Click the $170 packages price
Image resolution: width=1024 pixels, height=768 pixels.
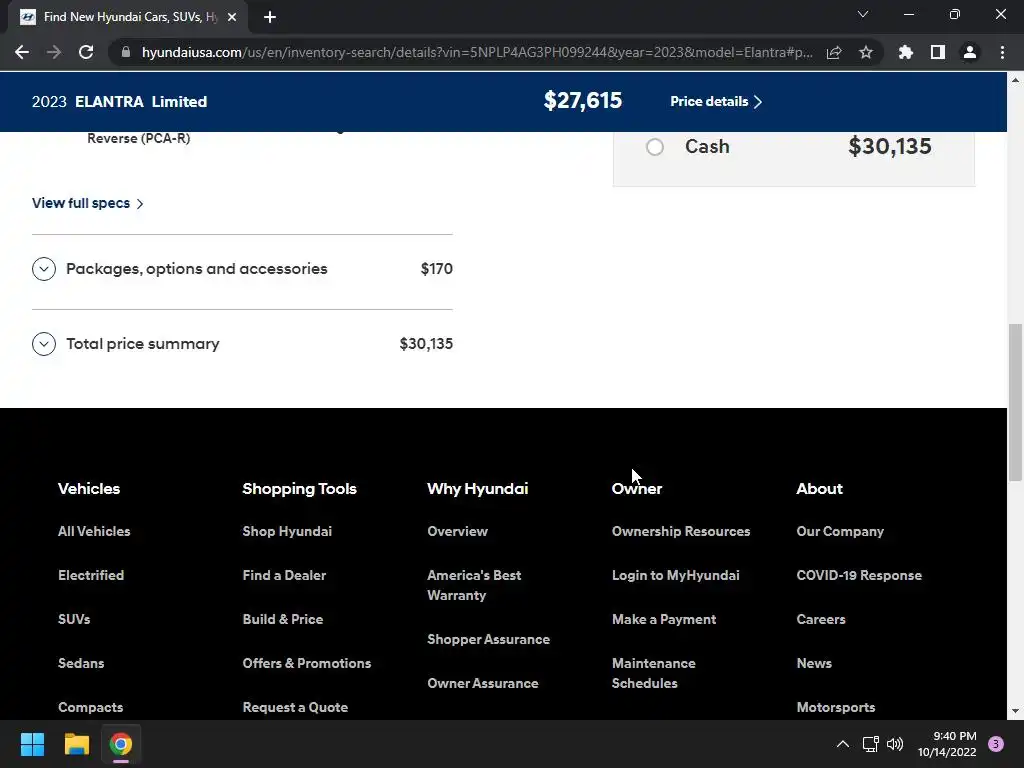click(437, 269)
